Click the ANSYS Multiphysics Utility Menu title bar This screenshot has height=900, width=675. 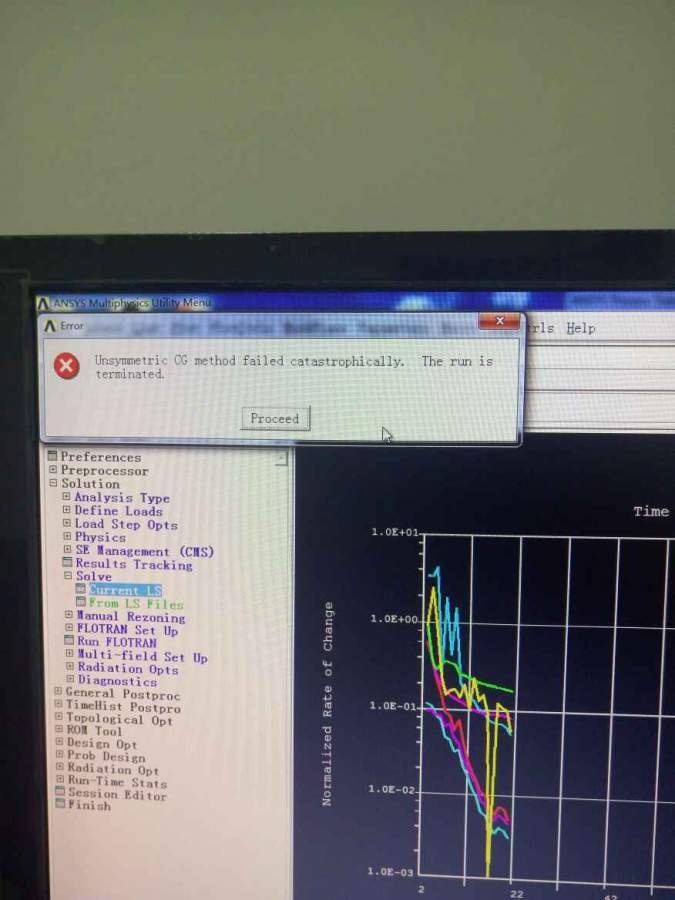(356, 302)
